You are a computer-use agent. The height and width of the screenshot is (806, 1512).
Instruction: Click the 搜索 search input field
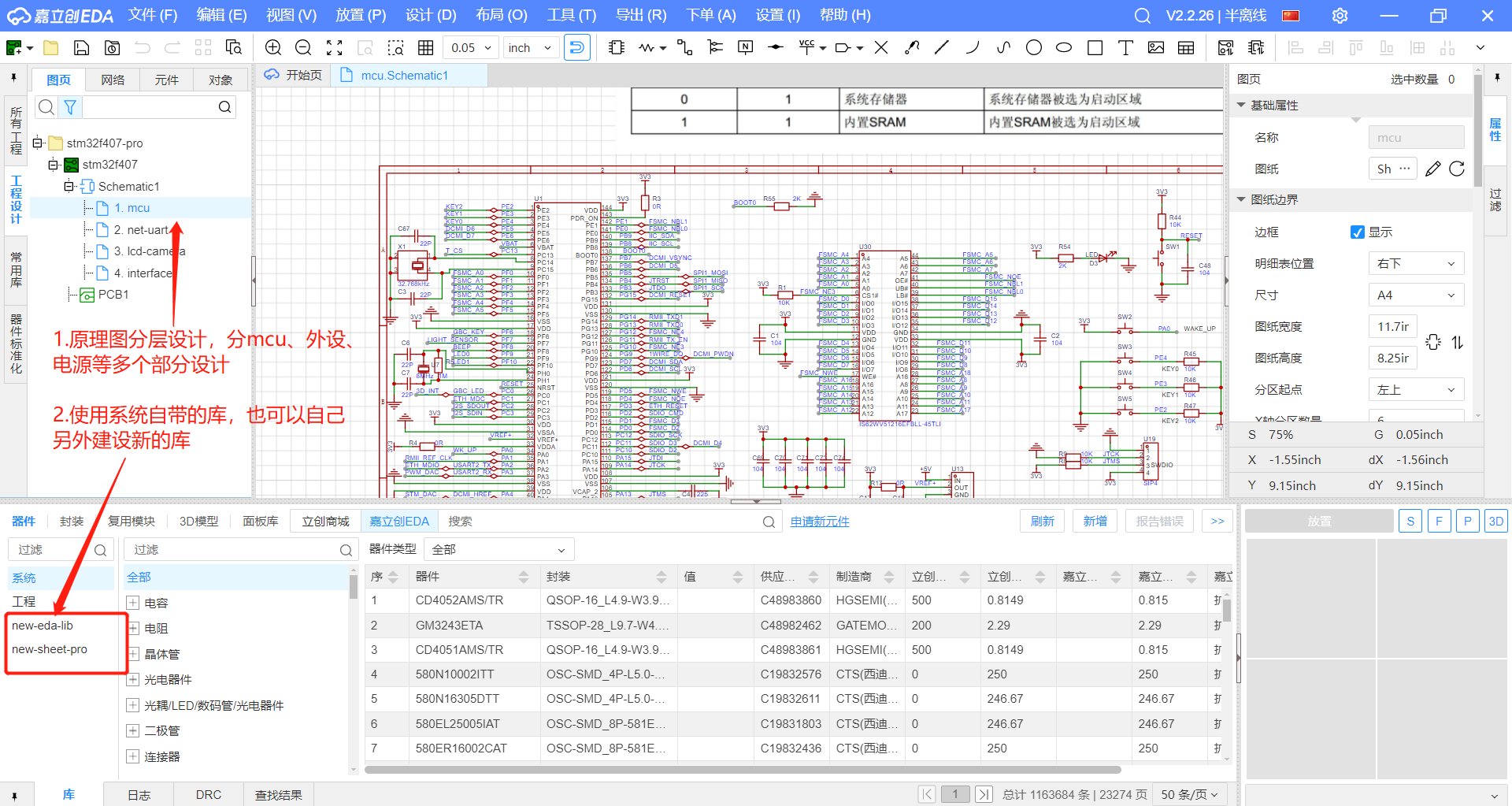click(610, 521)
